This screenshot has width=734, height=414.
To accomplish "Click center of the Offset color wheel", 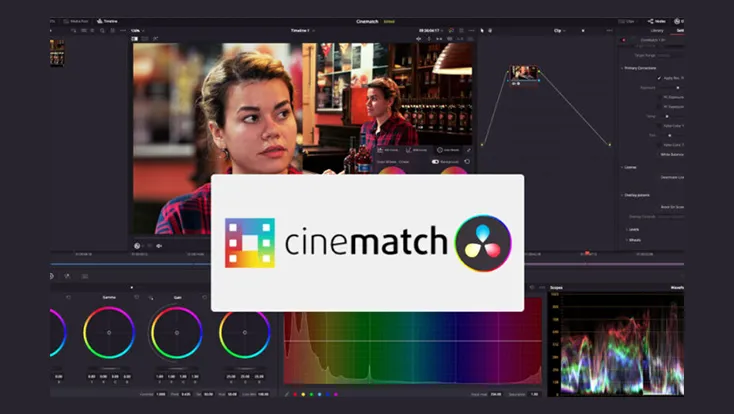I will coord(245,333).
